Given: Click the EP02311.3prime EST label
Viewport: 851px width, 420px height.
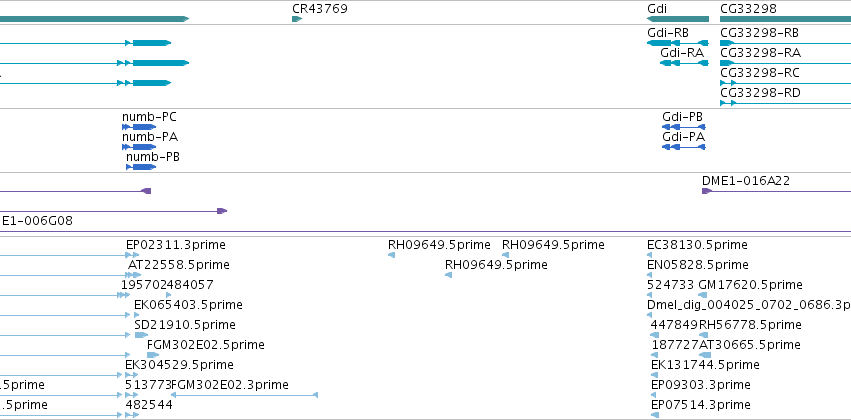Looking at the screenshot, I should pos(176,245).
